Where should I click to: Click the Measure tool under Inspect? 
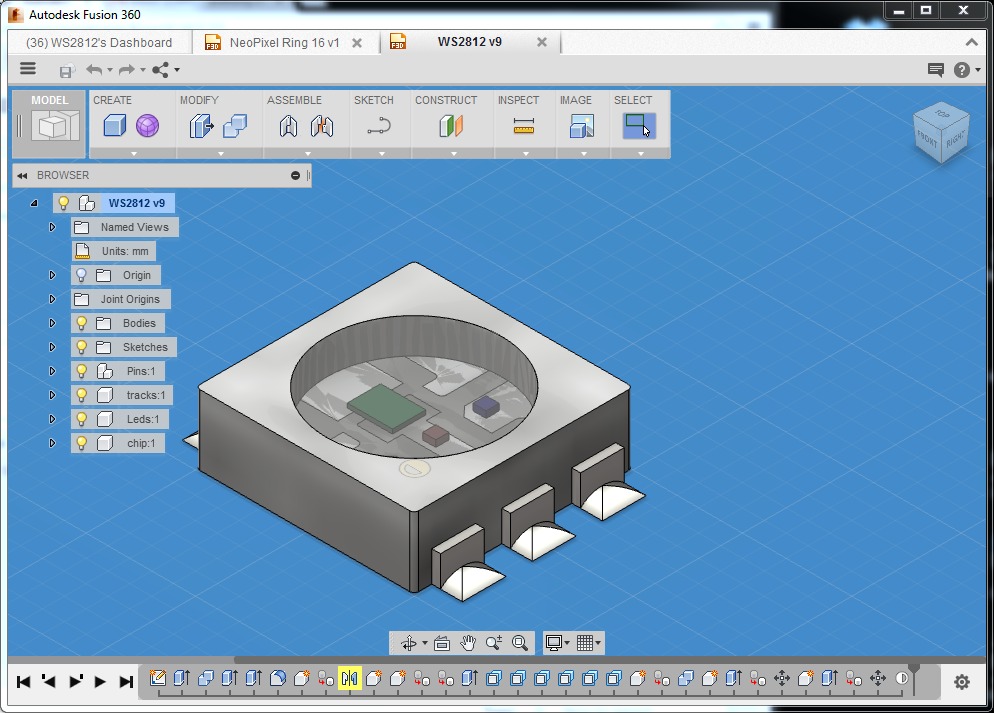pyautogui.click(x=524, y=126)
